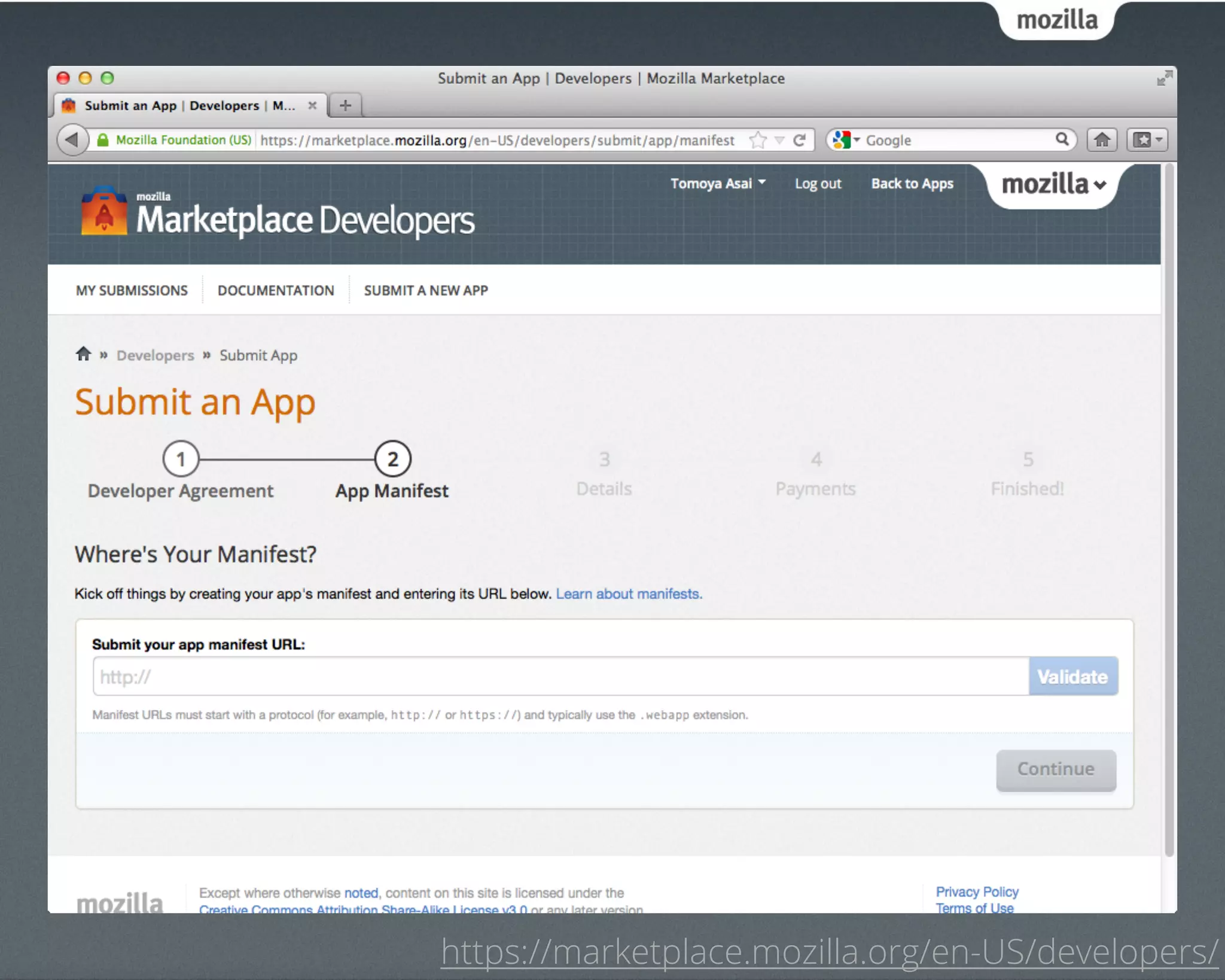Expand the mozilla tab dropdown in header
Image resolution: width=1225 pixels, height=980 pixels.
1054,184
